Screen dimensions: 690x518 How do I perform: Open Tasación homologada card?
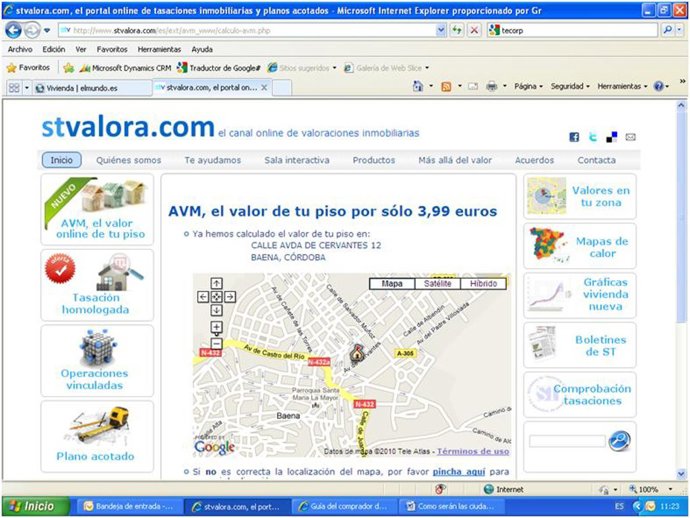[x=97, y=285]
